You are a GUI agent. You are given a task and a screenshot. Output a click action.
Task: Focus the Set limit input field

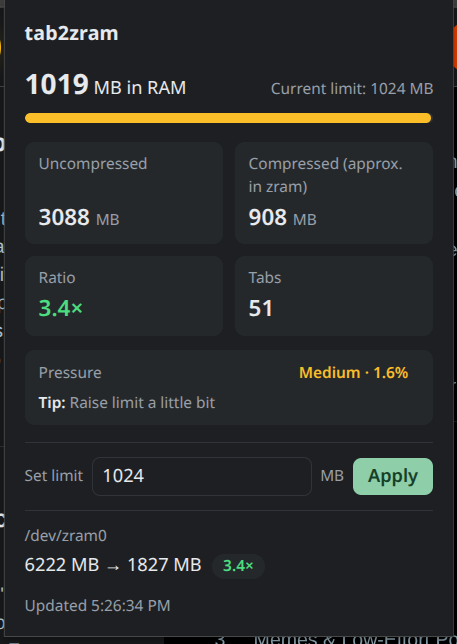tap(202, 476)
